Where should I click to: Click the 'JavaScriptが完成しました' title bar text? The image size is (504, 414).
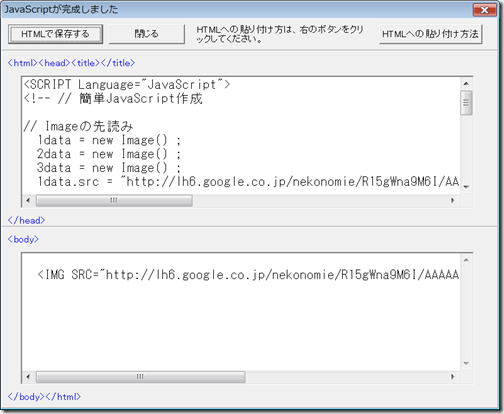pos(61,10)
